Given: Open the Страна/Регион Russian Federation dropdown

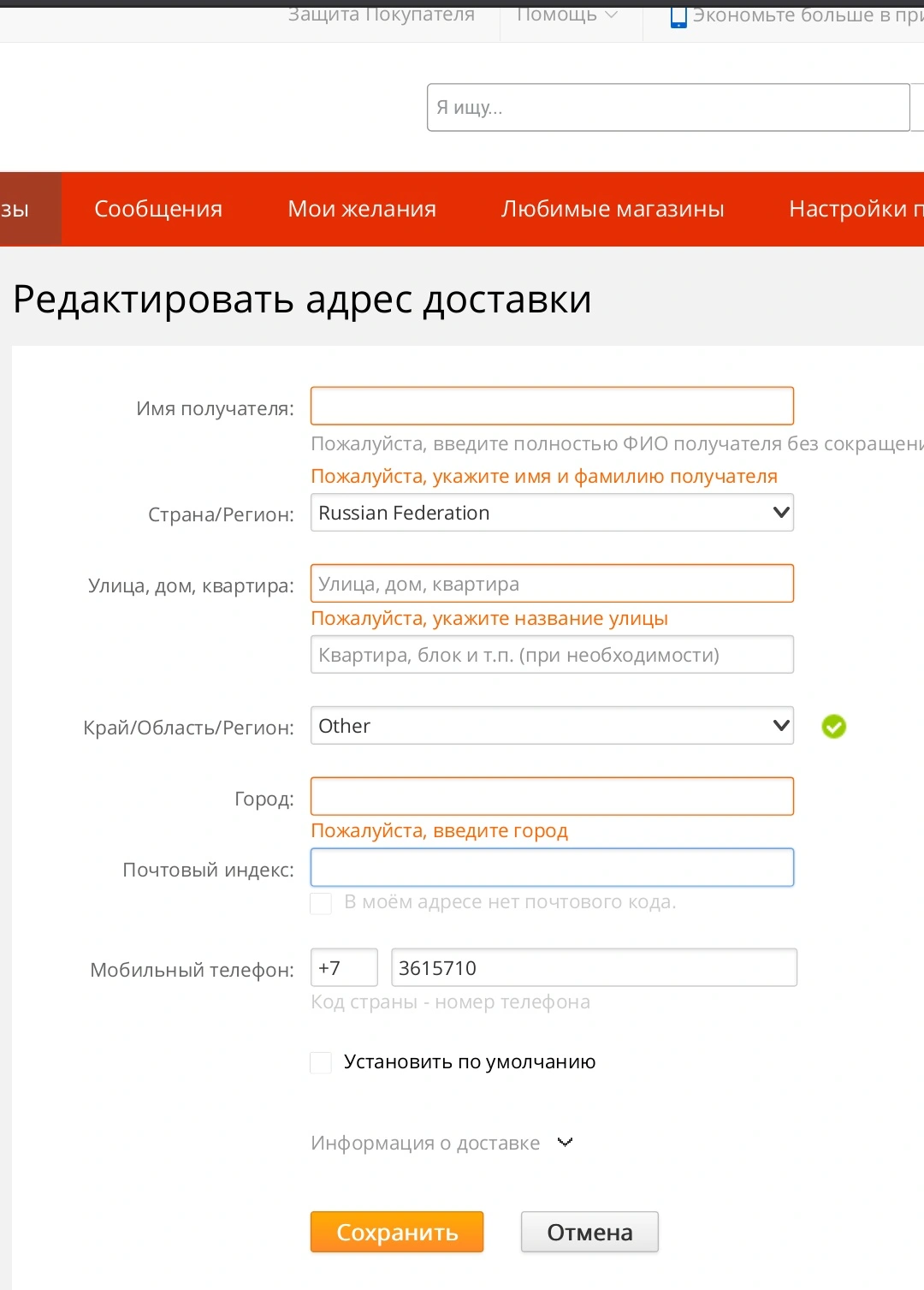Looking at the screenshot, I should tap(552, 513).
